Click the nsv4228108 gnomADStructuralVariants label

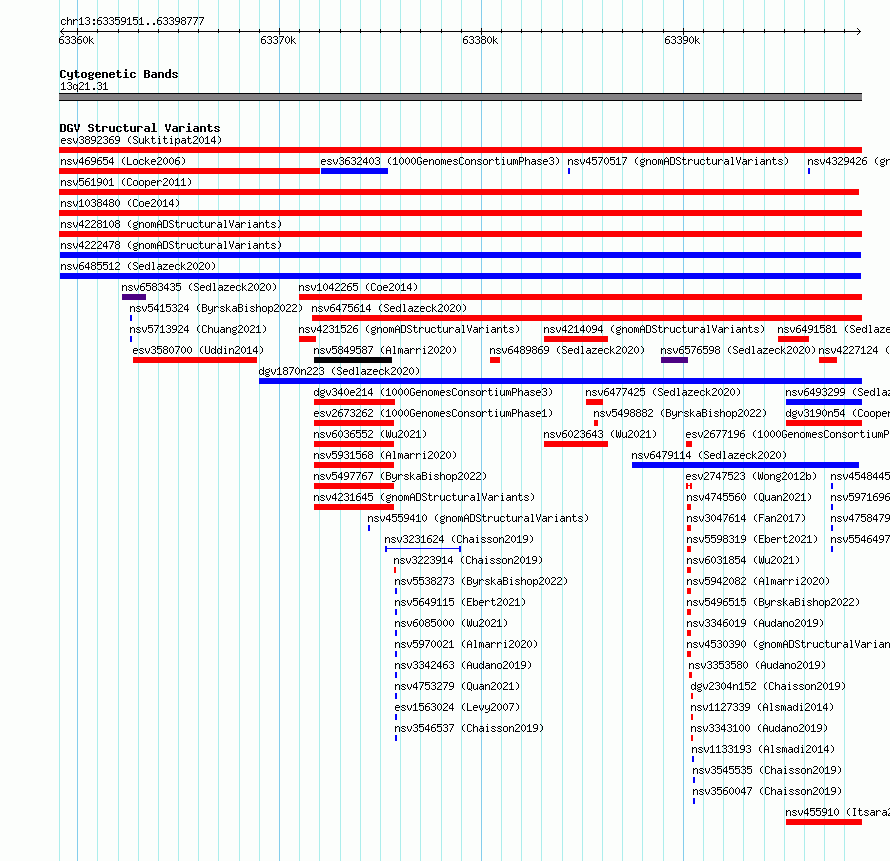pyautogui.click(x=171, y=224)
